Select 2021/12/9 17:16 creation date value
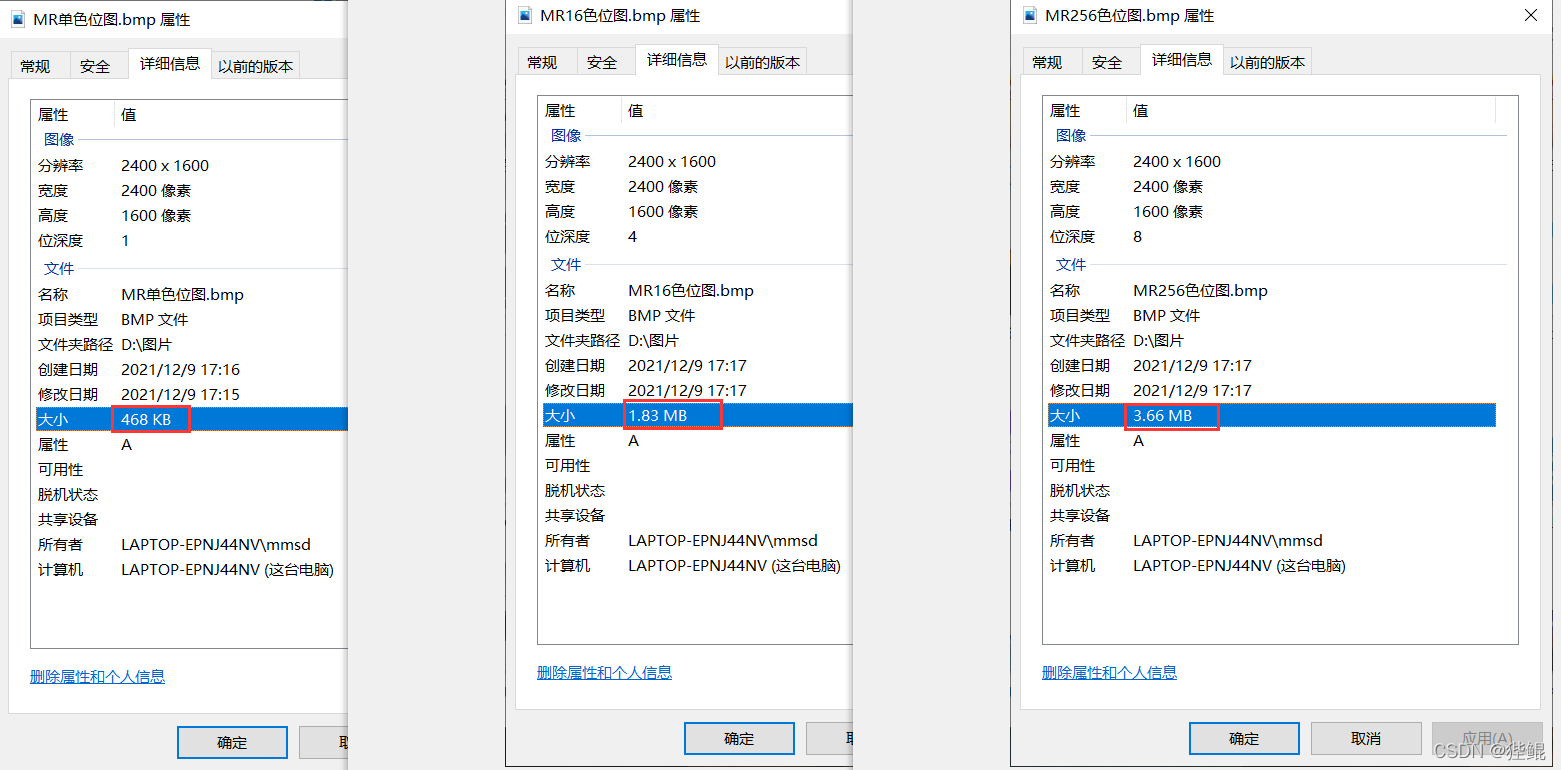This screenshot has height=770, width=1561. pyautogui.click(x=180, y=370)
